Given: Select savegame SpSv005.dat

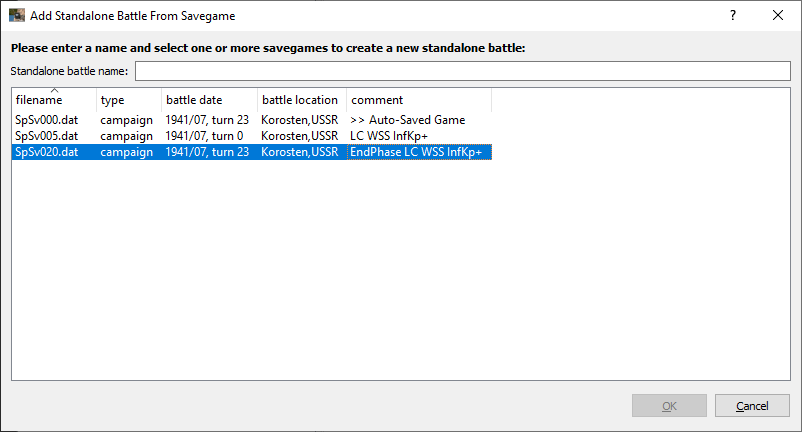Looking at the screenshot, I should [46, 136].
